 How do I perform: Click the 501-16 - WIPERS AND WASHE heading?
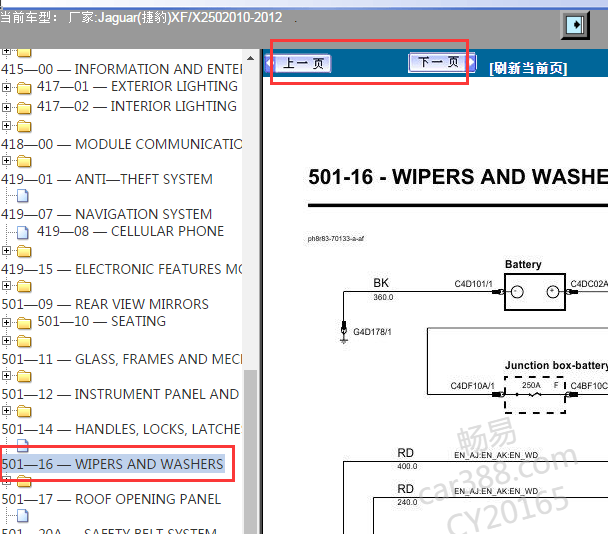pos(458,176)
